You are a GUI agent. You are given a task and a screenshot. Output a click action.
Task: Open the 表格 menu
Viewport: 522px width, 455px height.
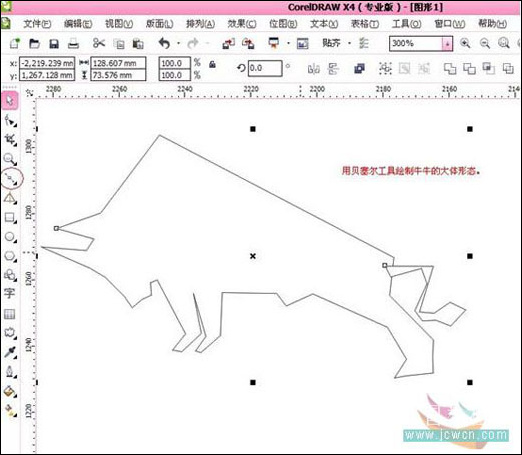[365, 24]
